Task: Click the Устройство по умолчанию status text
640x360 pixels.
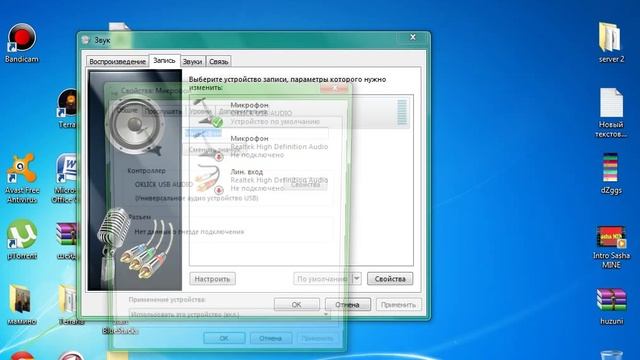Action: point(275,121)
